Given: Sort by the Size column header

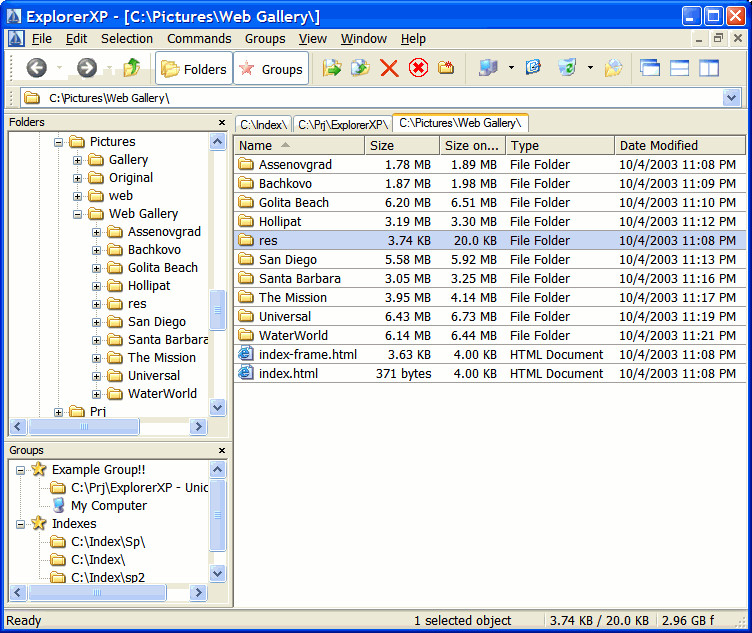Looking at the screenshot, I should tap(402, 145).
